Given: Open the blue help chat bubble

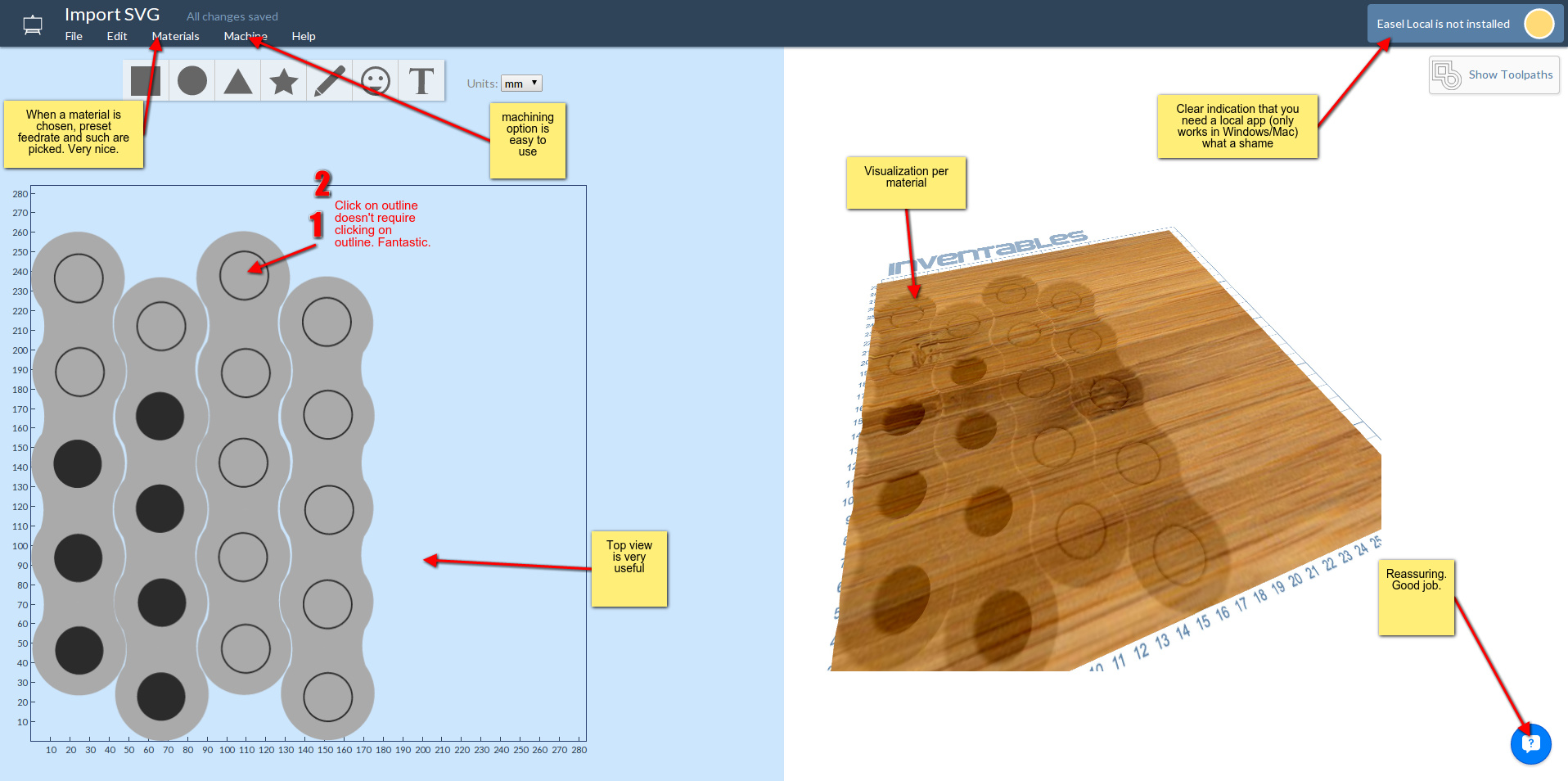Looking at the screenshot, I should tap(1530, 743).
